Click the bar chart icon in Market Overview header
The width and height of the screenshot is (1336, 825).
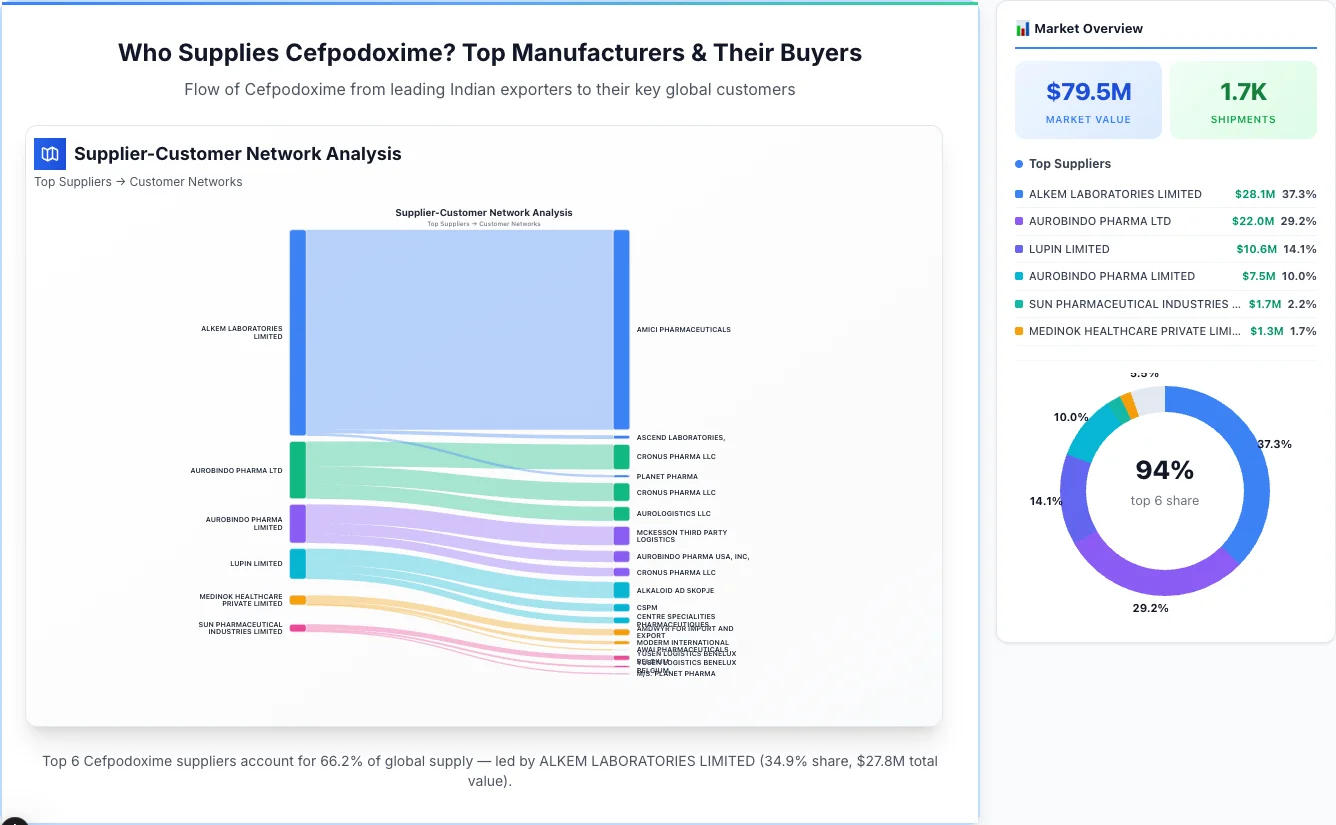(1022, 29)
